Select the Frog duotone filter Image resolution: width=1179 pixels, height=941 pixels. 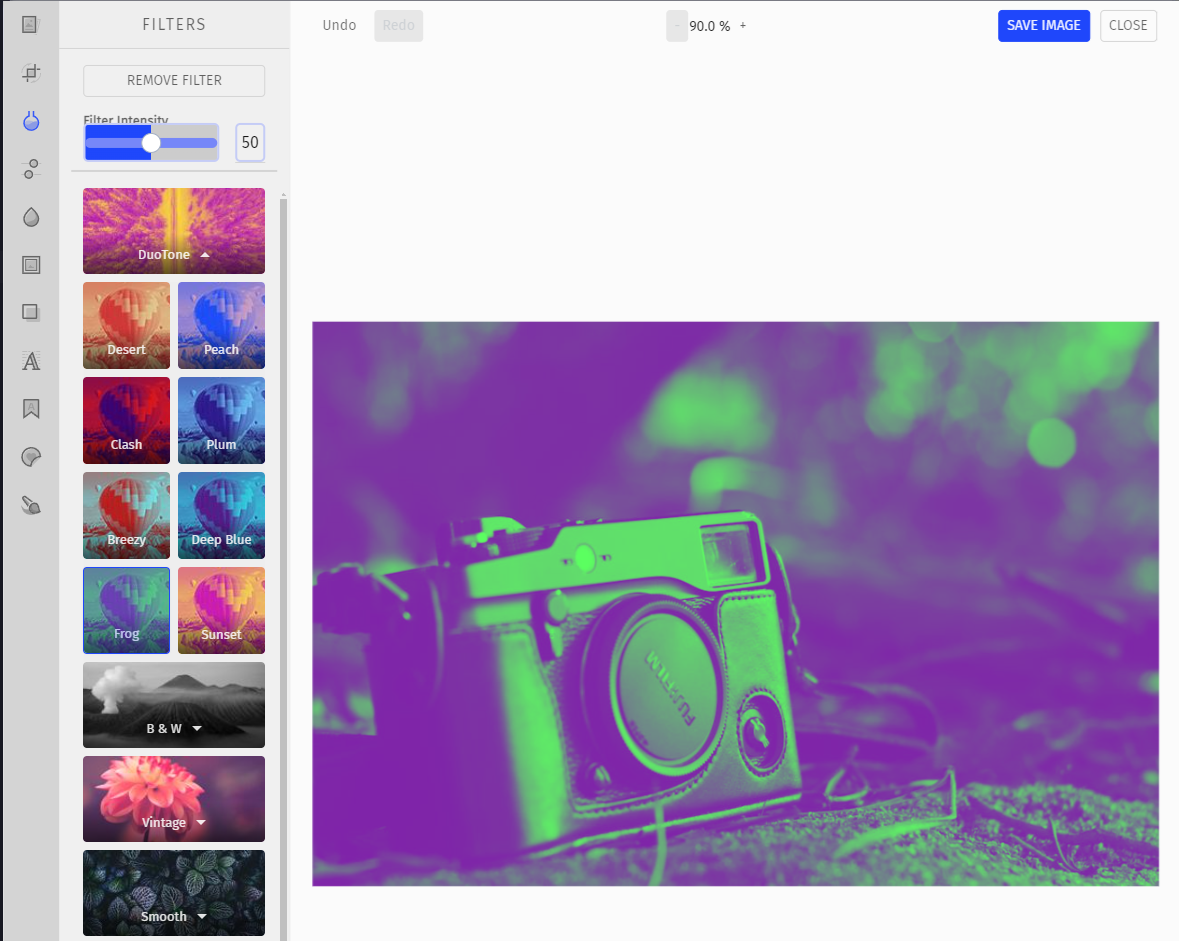[126, 610]
